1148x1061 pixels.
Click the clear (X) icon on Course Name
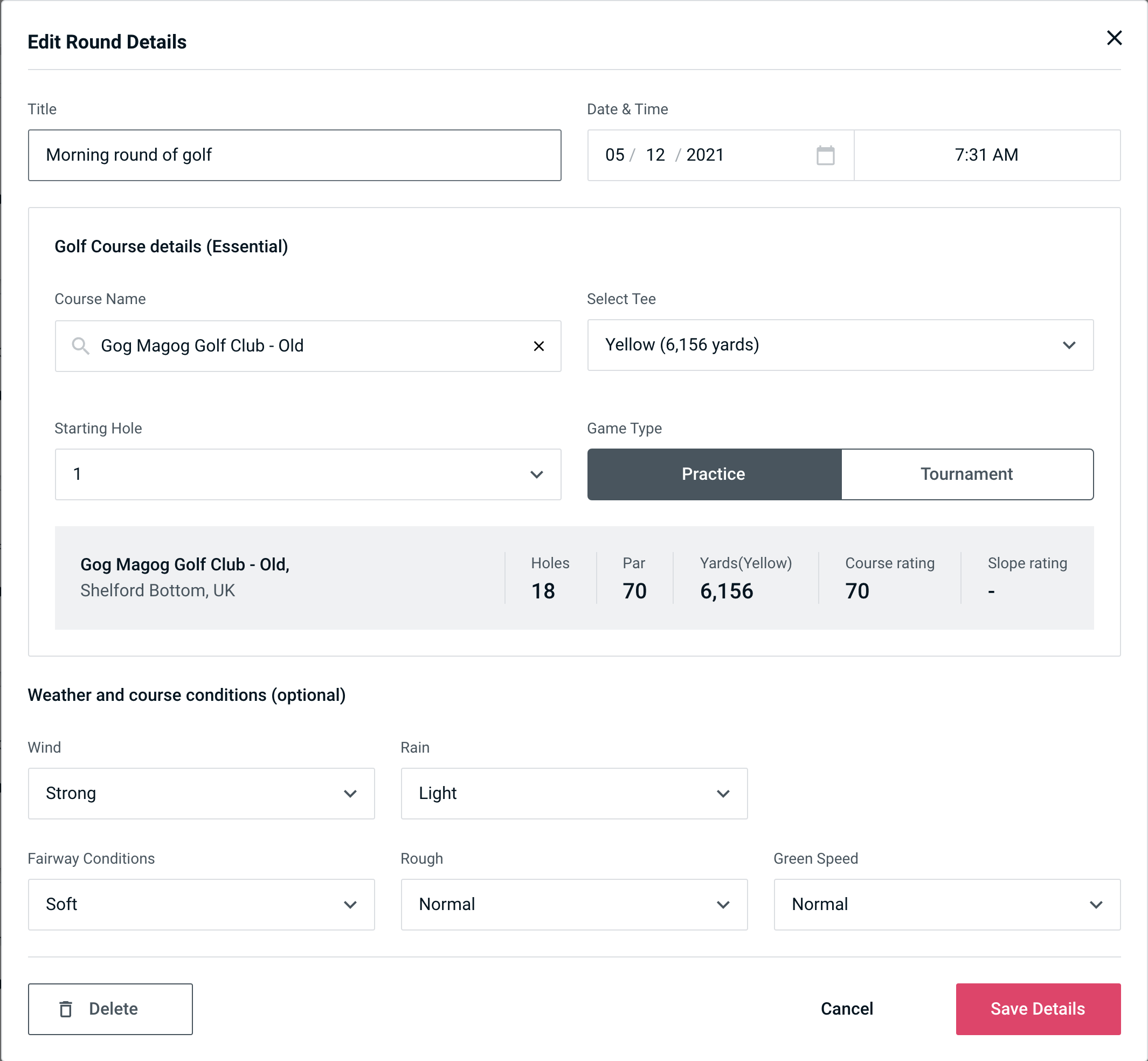(539, 345)
